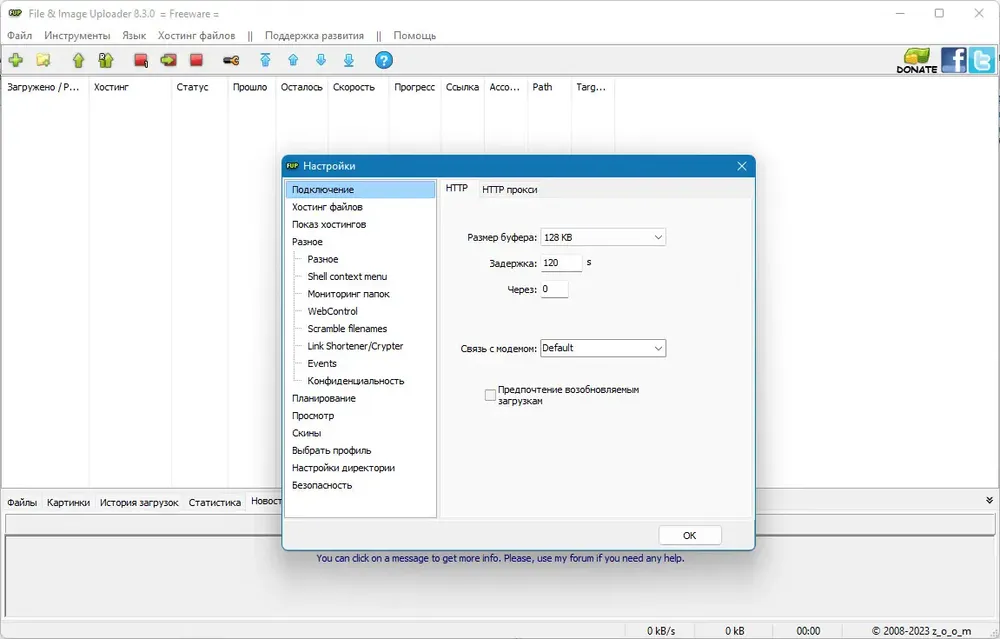Open the Помощь menu
Image resolution: width=1000 pixels, height=639 pixels.
tap(415, 35)
